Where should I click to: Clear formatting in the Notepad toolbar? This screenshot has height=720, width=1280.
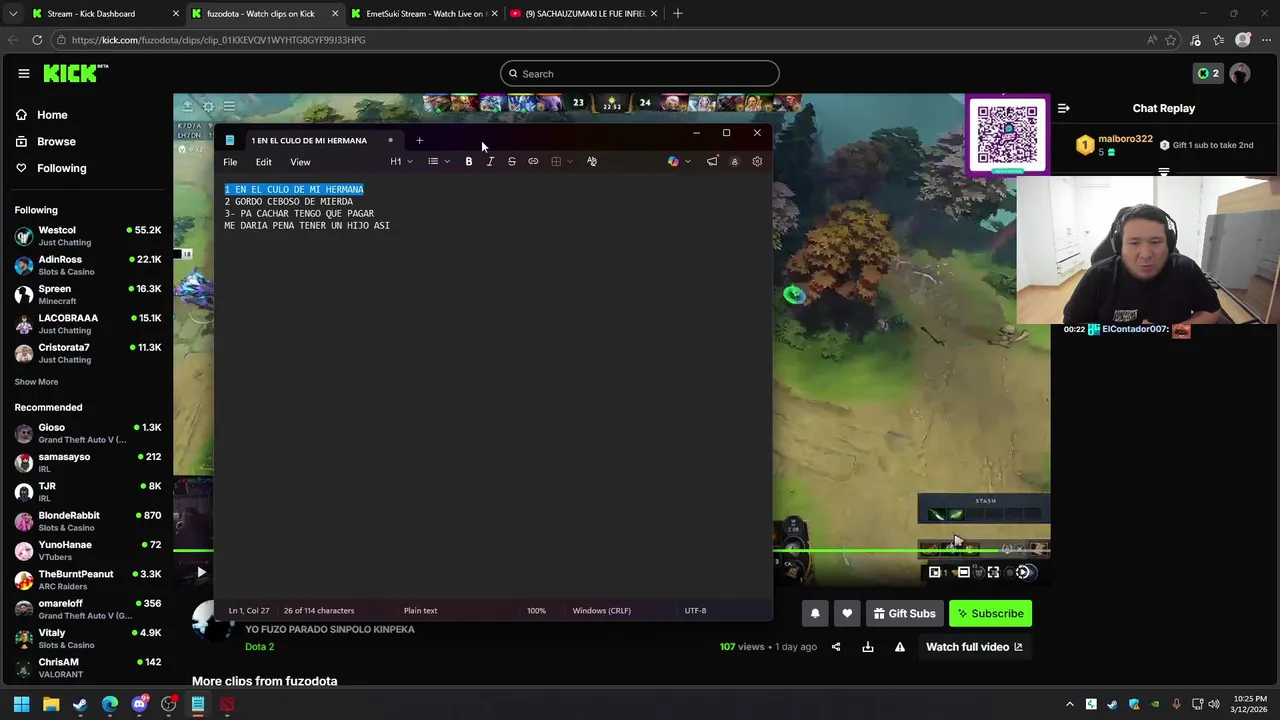pyautogui.click(x=592, y=162)
